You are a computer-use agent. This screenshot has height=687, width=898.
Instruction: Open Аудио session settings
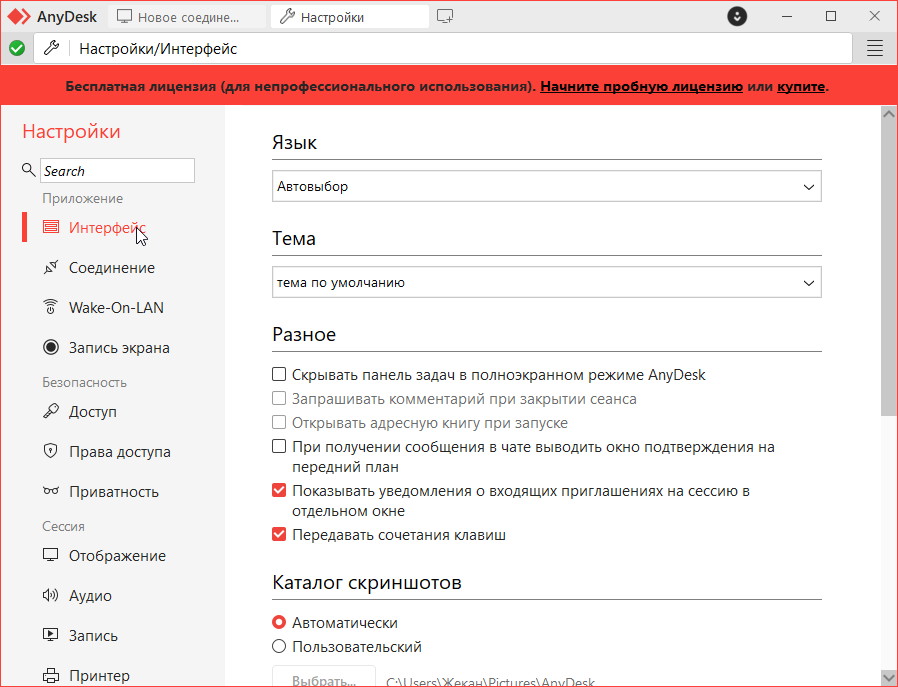pyautogui.click(x=90, y=596)
